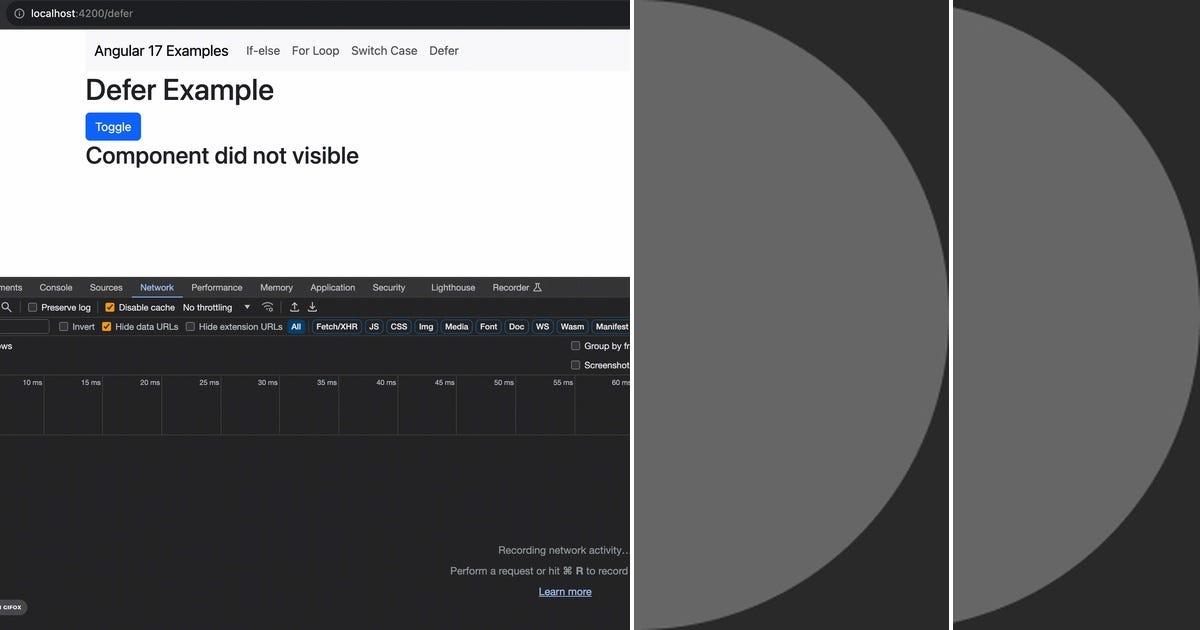Click the blue Toggle button
Screen dimensions: 1200x630
[113, 127]
